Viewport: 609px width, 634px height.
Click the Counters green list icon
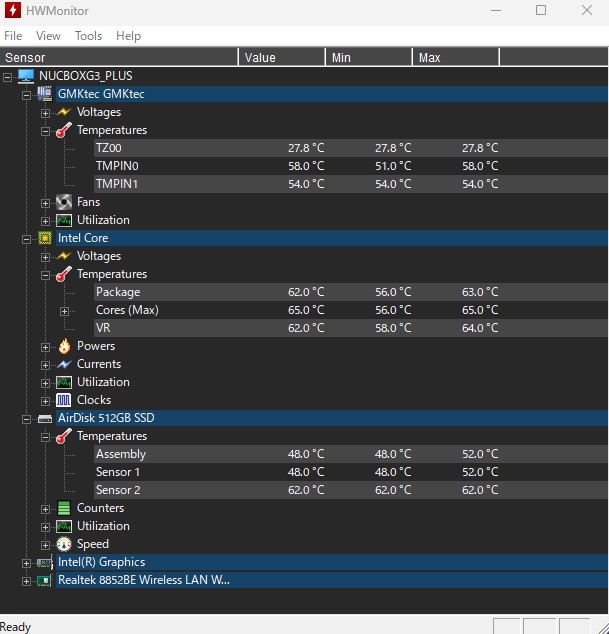(64, 508)
